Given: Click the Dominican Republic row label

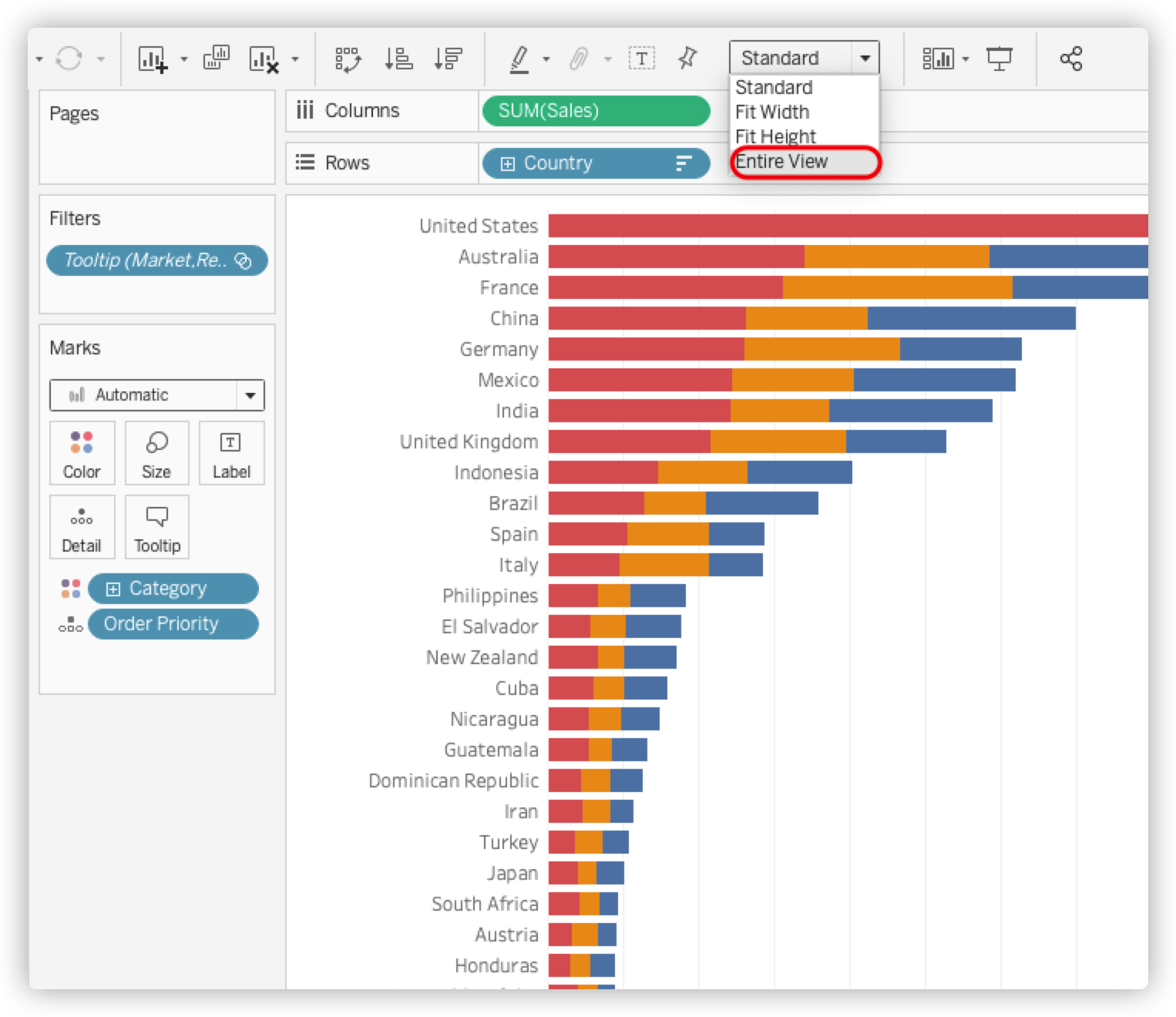Looking at the screenshot, I should point(453,780).
